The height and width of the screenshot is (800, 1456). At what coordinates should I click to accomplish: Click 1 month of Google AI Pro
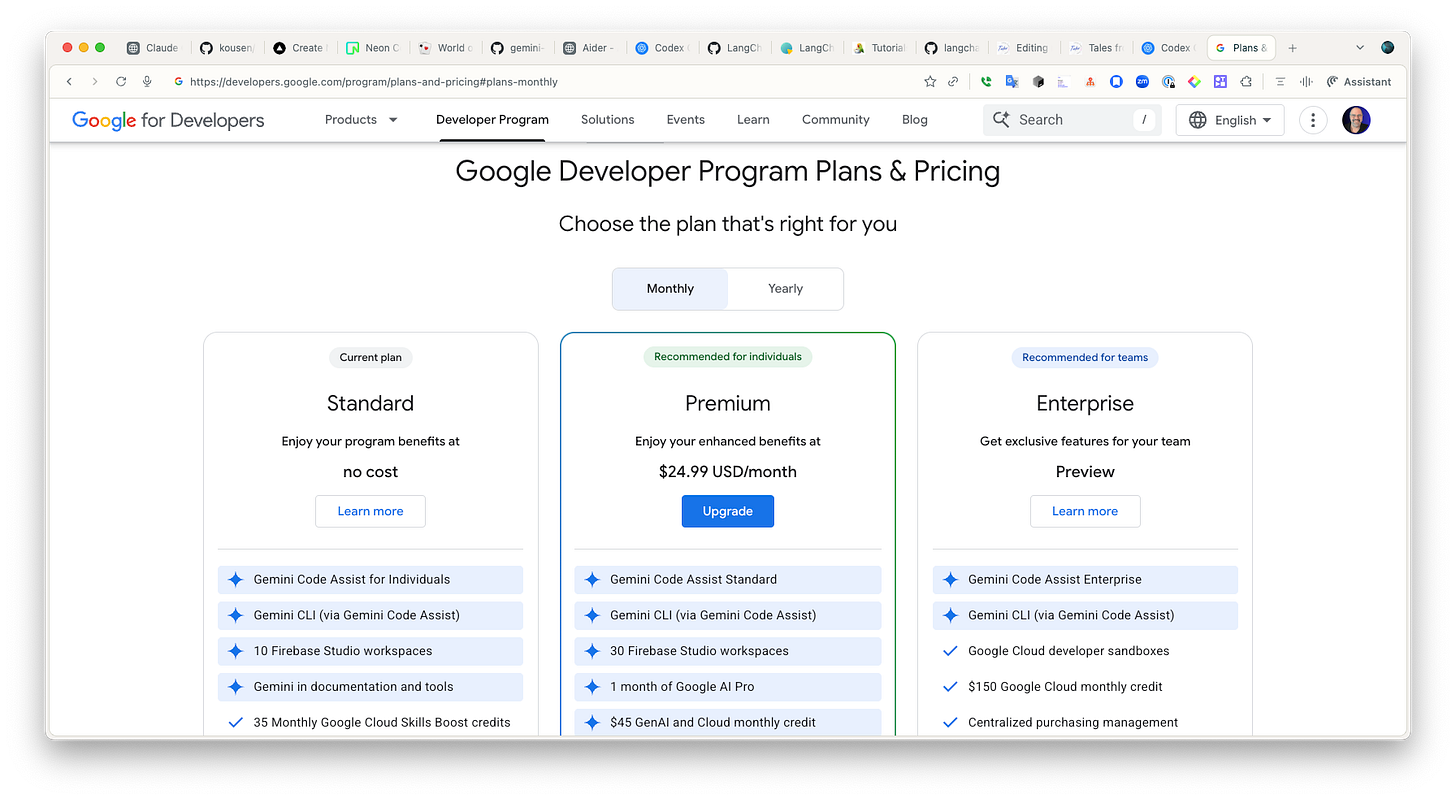pos(728,687)
